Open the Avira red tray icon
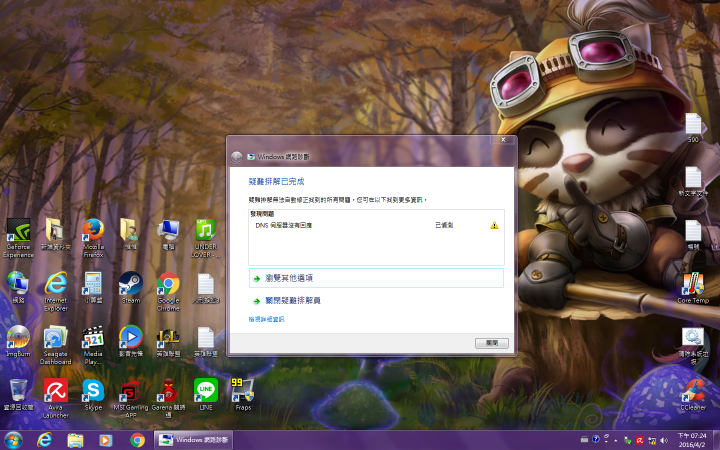Image resolution: width=720 pixels, height=450 pixels. (x=640, y=441)
